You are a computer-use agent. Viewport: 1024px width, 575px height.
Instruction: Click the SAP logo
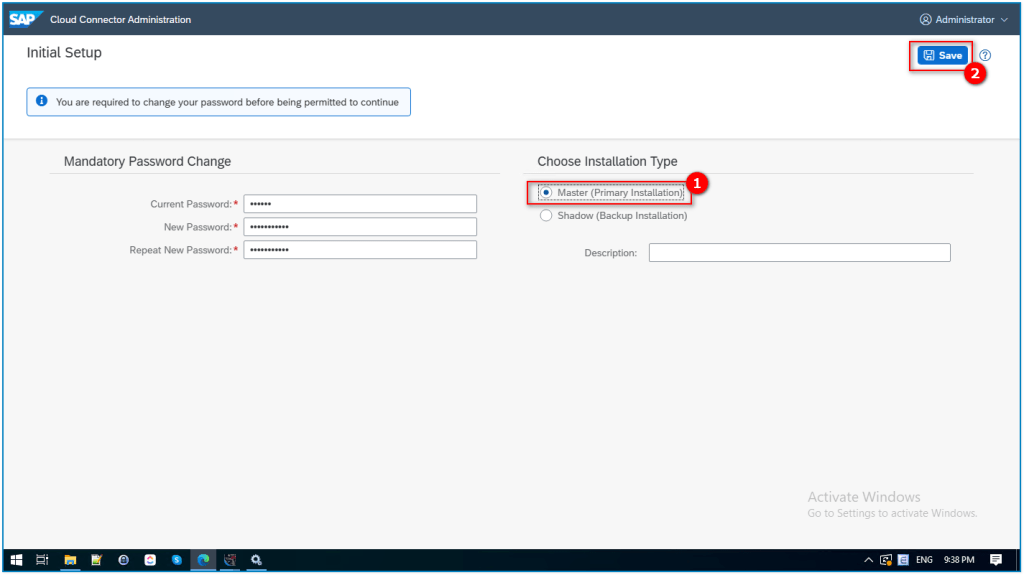coord(23,19)
